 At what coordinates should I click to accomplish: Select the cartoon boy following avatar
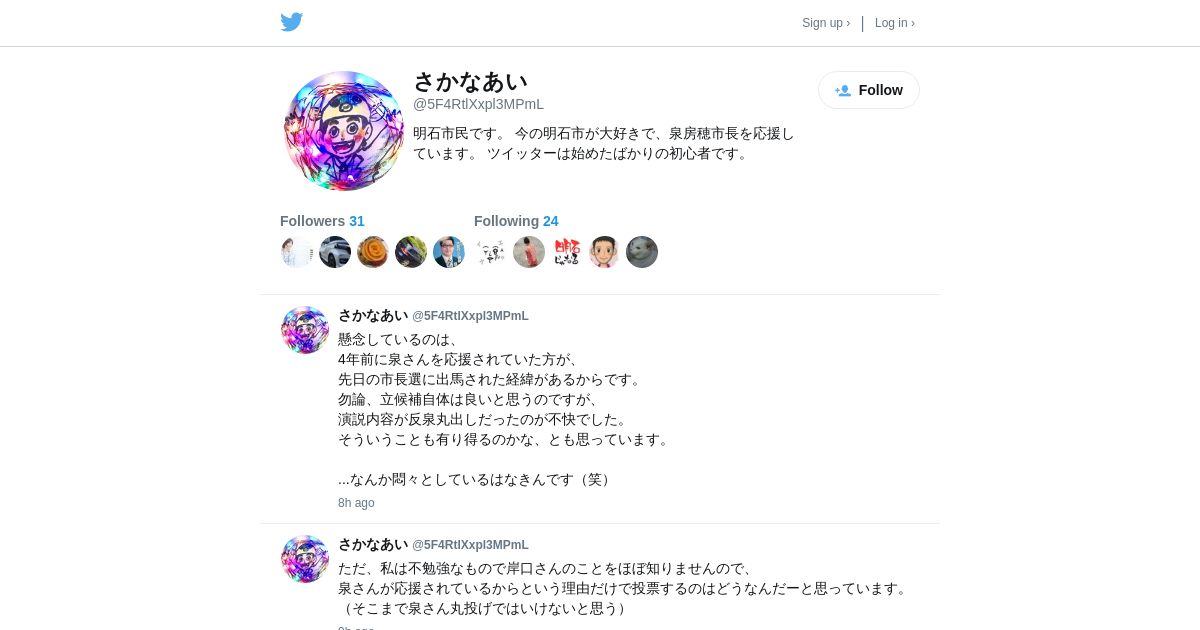click(604, 252)
